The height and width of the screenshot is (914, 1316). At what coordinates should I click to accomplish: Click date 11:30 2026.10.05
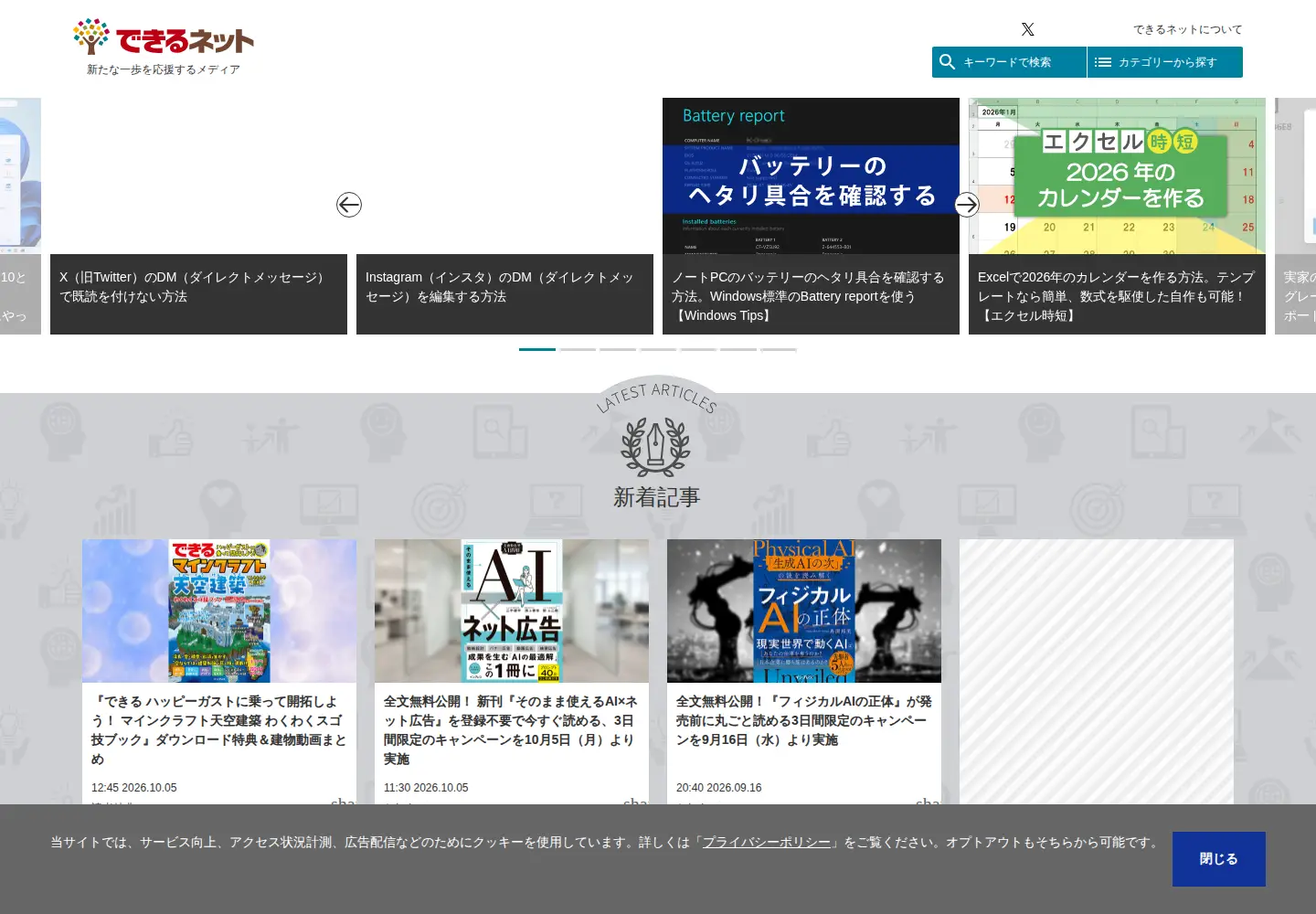[x=426, y=788]
